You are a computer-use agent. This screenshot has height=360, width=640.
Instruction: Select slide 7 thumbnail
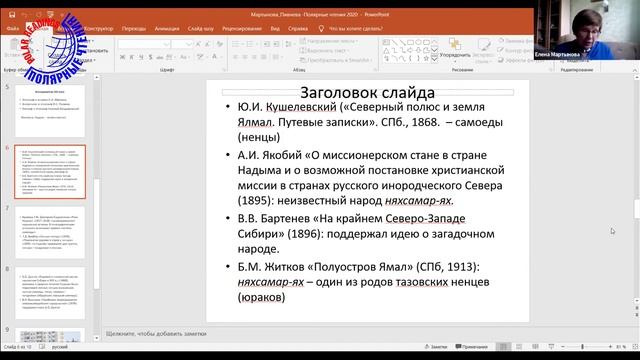(50, 232)
